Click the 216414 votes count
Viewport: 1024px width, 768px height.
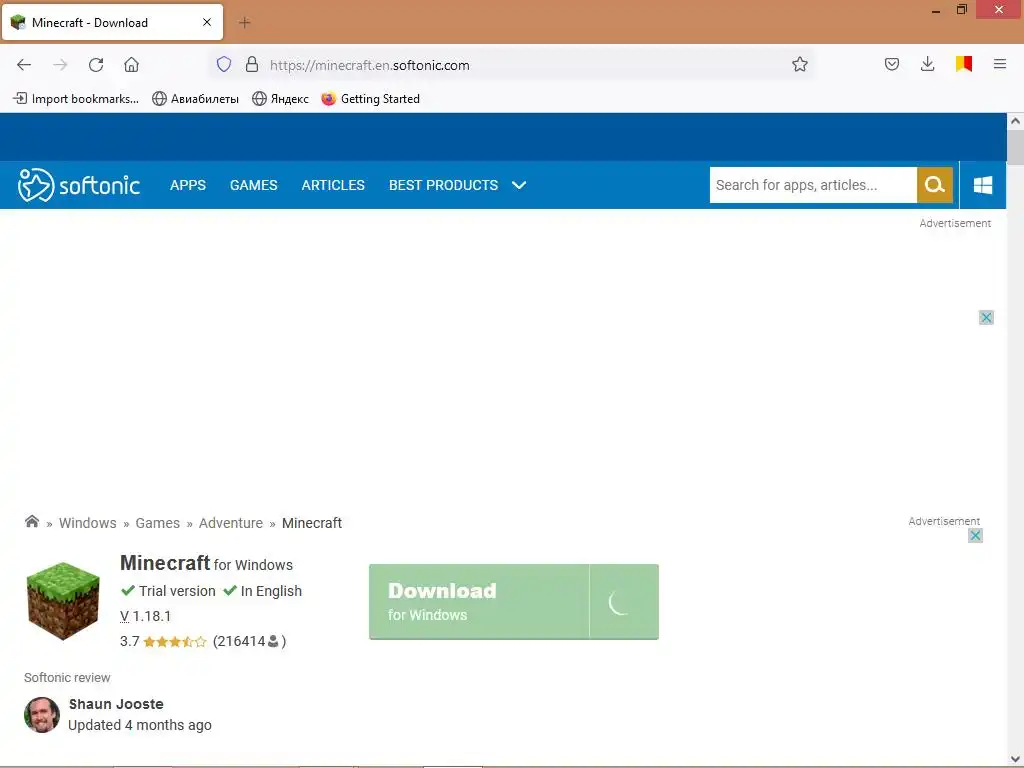[249, 641]
